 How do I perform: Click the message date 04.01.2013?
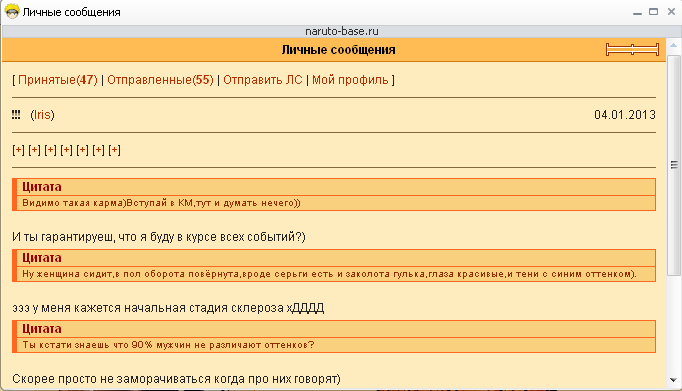(x=625, y=115)
